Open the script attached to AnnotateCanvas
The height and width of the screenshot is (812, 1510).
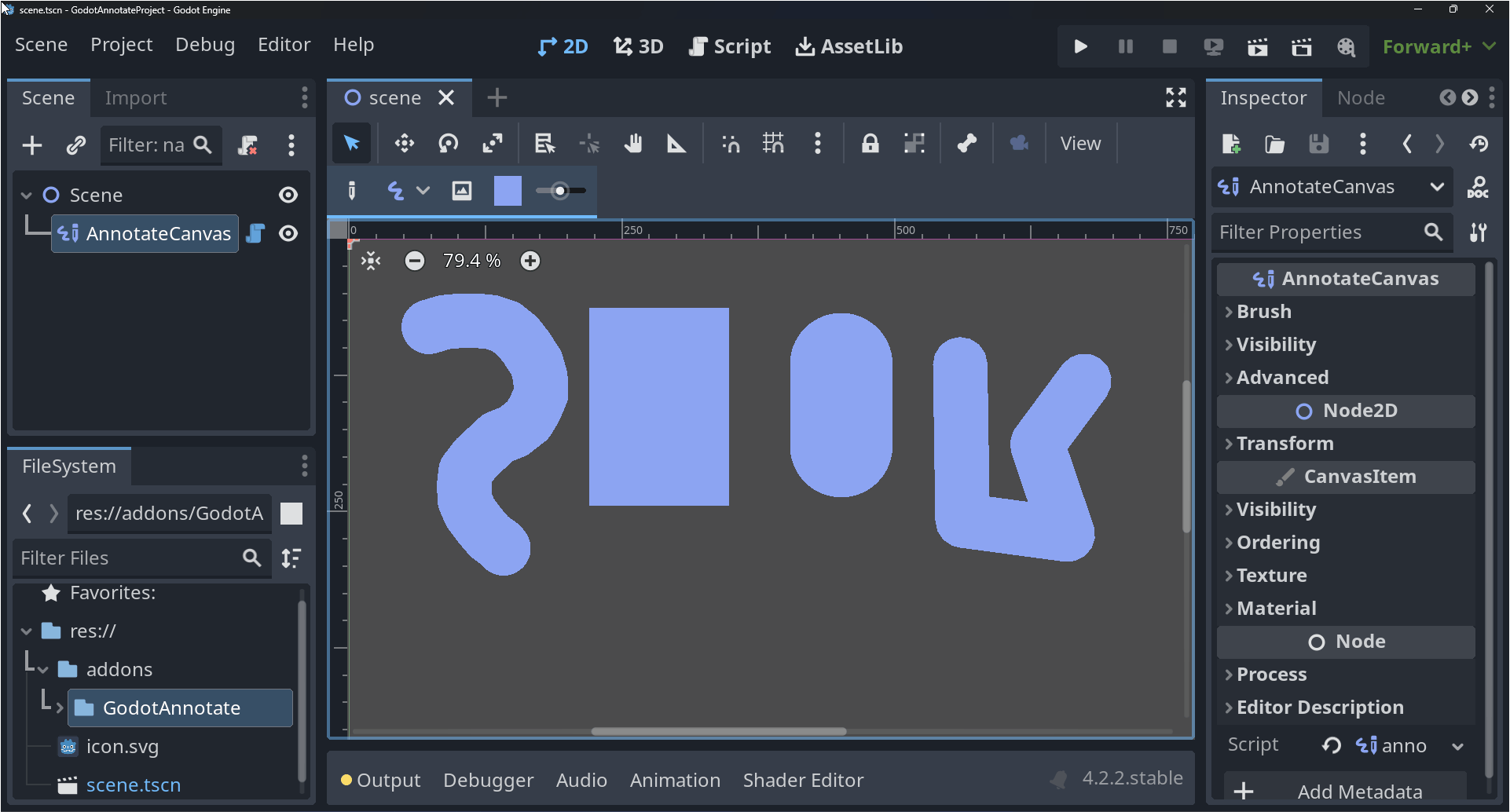(255, 234)
